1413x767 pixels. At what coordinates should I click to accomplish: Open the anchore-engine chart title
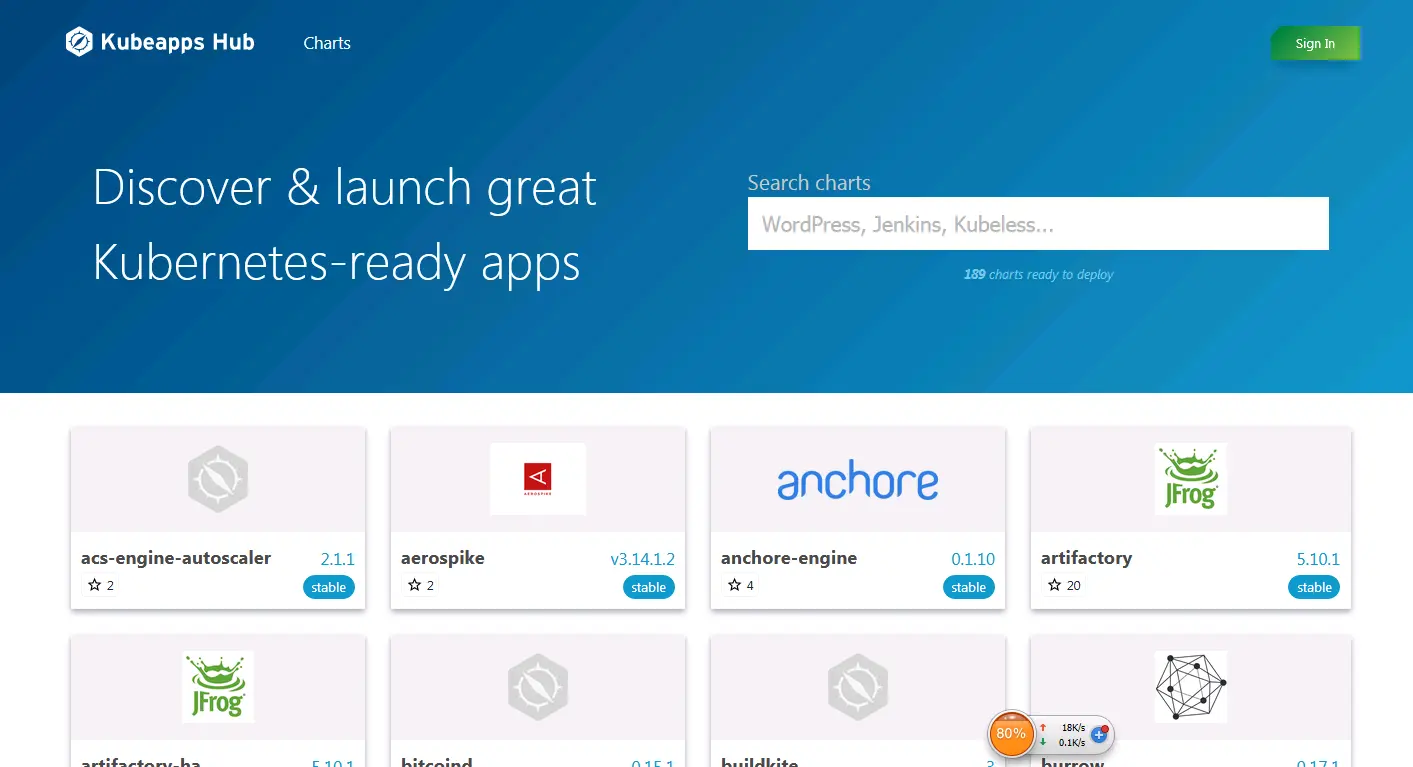point(789,558)
